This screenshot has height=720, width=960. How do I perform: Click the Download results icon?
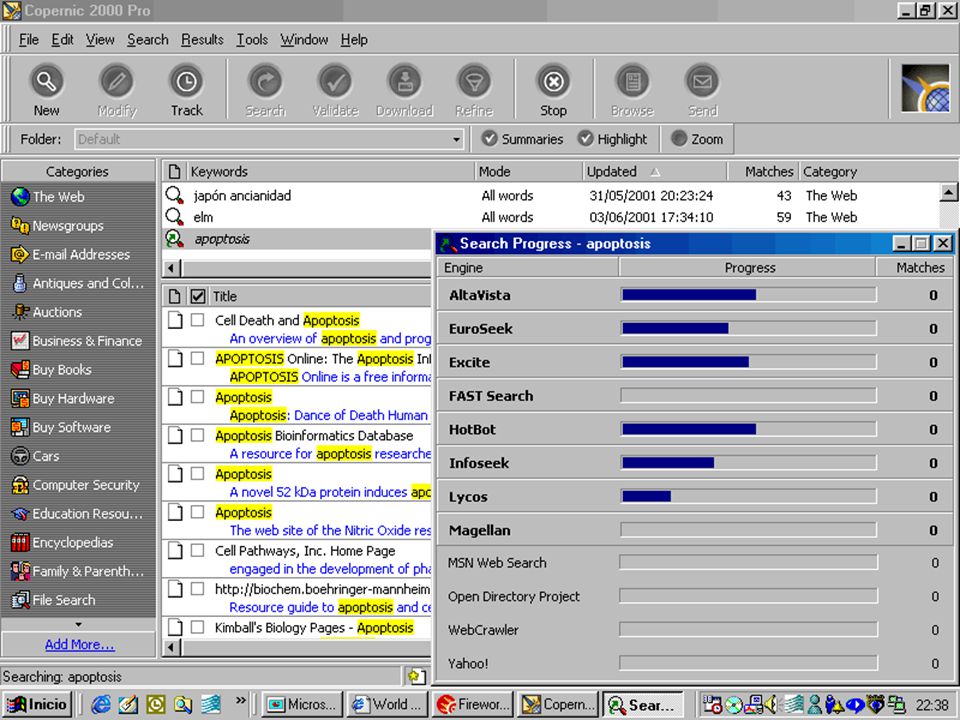pyautogui.click(x=404, y=91)
